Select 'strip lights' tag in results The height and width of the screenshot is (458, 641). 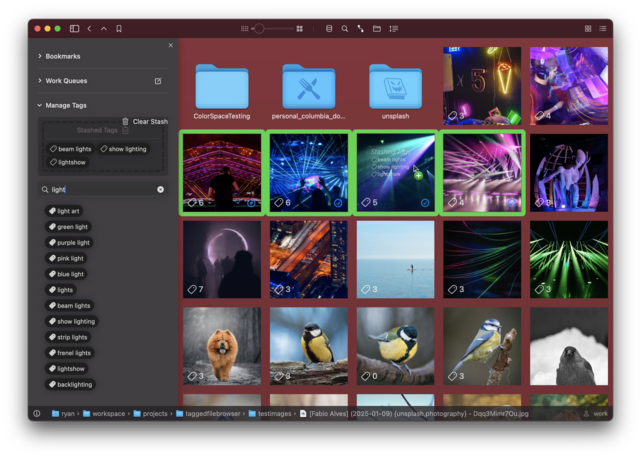(x=68, y=337)
